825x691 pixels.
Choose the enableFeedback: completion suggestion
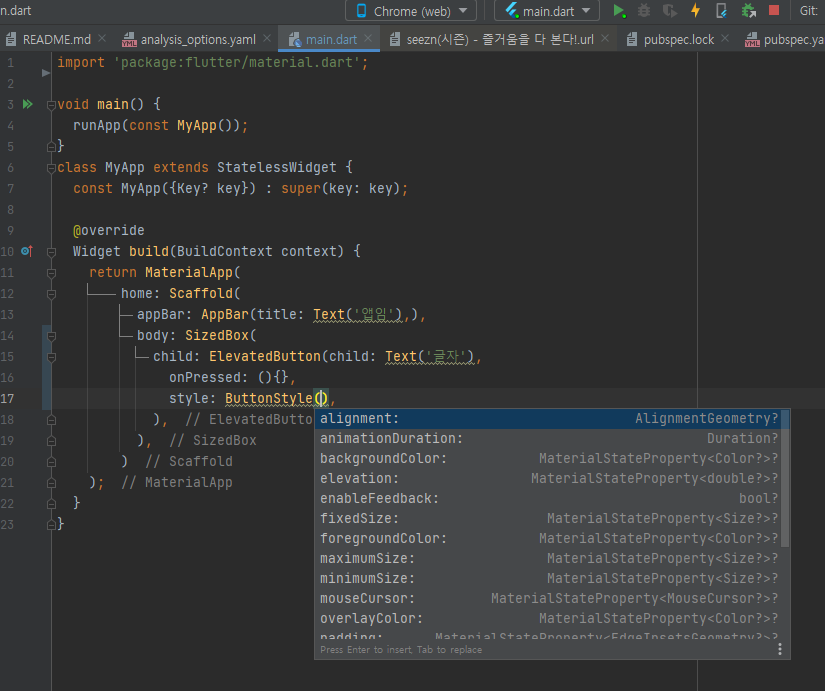548,498
